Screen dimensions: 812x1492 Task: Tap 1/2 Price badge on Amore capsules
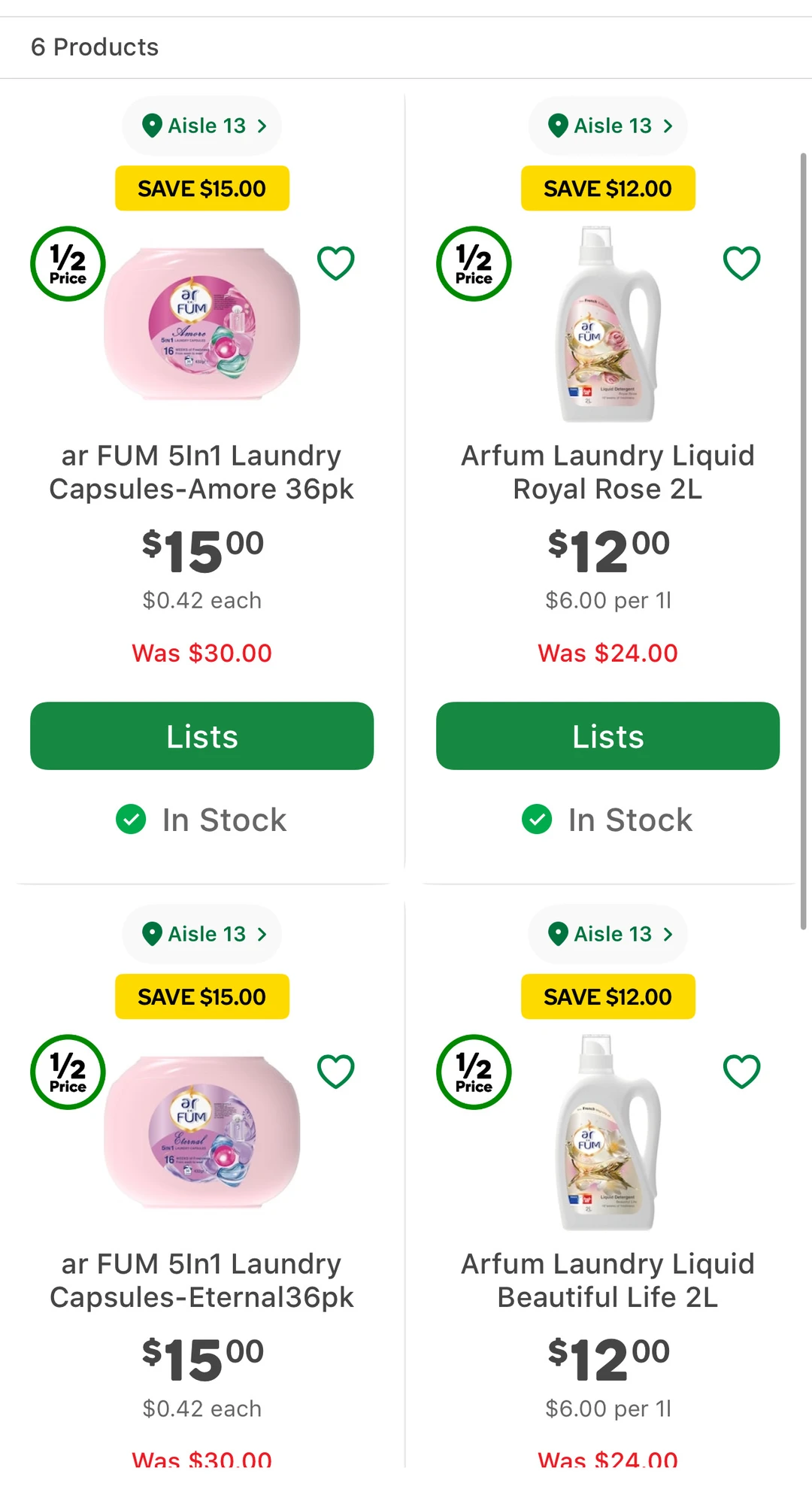click(68, 264)
